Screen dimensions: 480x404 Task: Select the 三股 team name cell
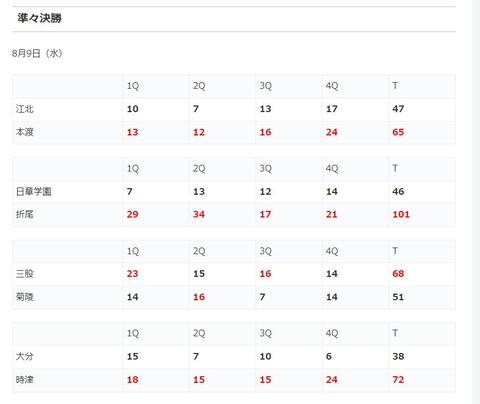pyautogui.click(x=67, y=274)
